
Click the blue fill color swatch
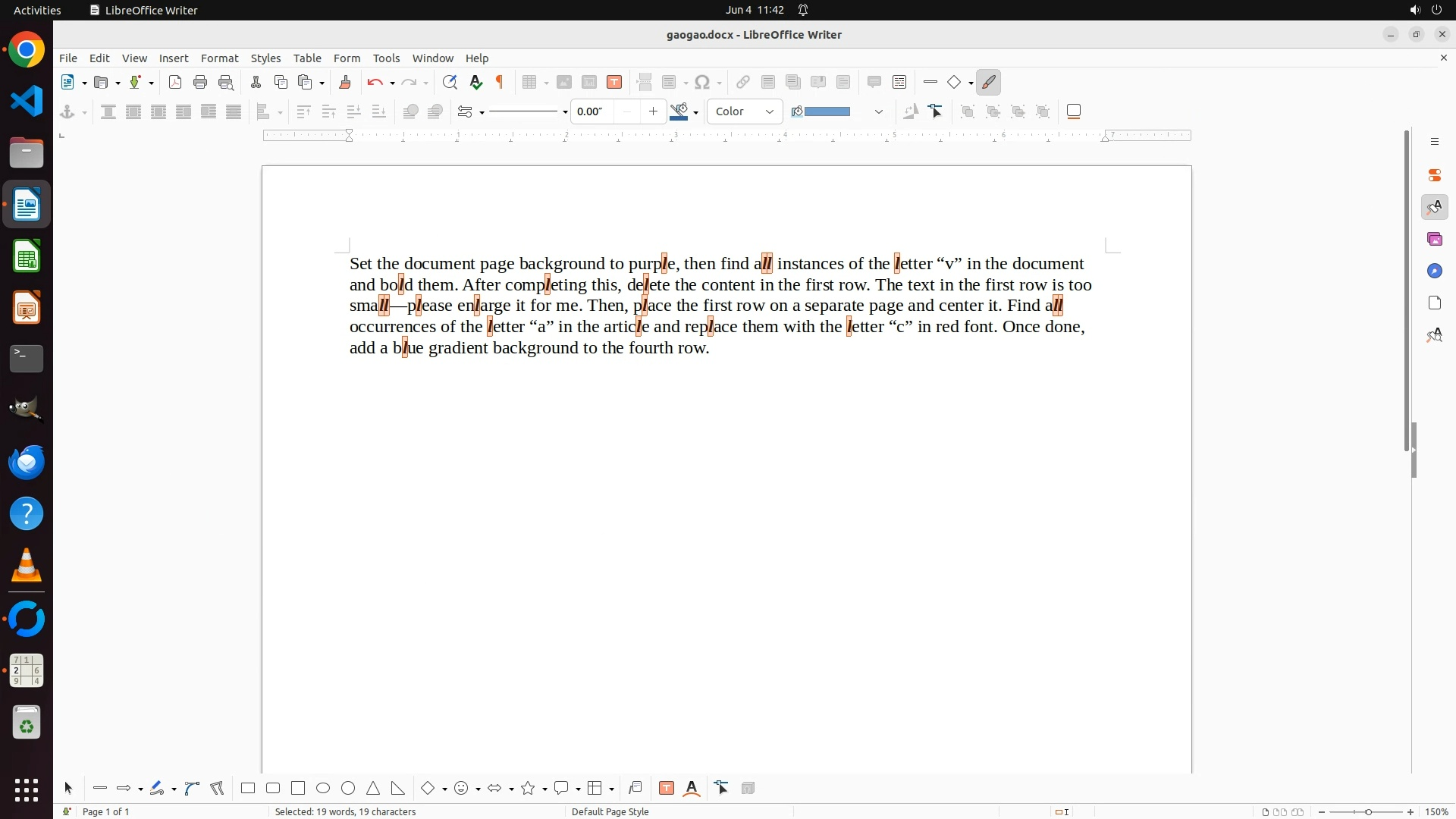(x=827, y=111)
